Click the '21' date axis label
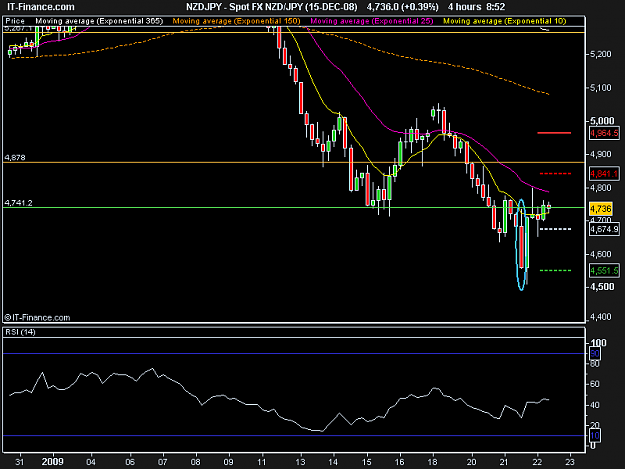This screenshot has height=469, width=625. (x=504, y=462)
